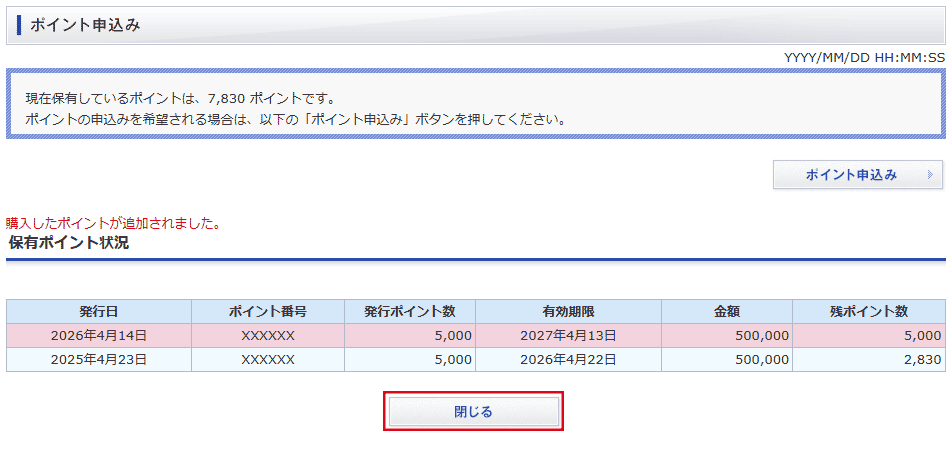Select the 2025年4月23日 issue date cell
952x450 pixels.
99,359
